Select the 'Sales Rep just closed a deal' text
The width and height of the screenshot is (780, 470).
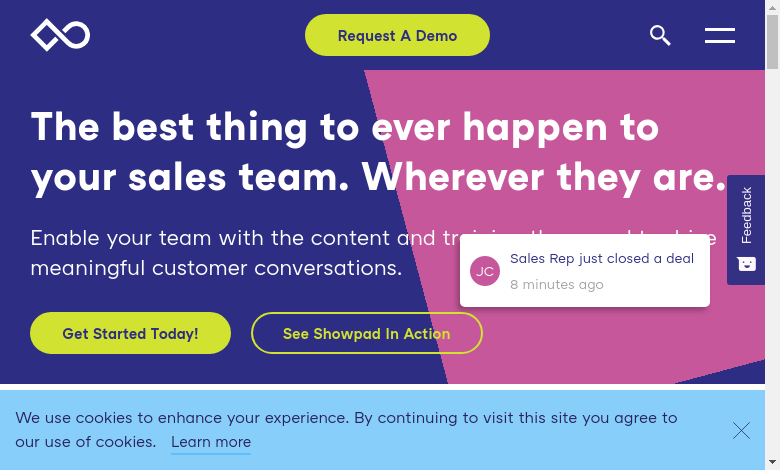click(x=602, y=258)
